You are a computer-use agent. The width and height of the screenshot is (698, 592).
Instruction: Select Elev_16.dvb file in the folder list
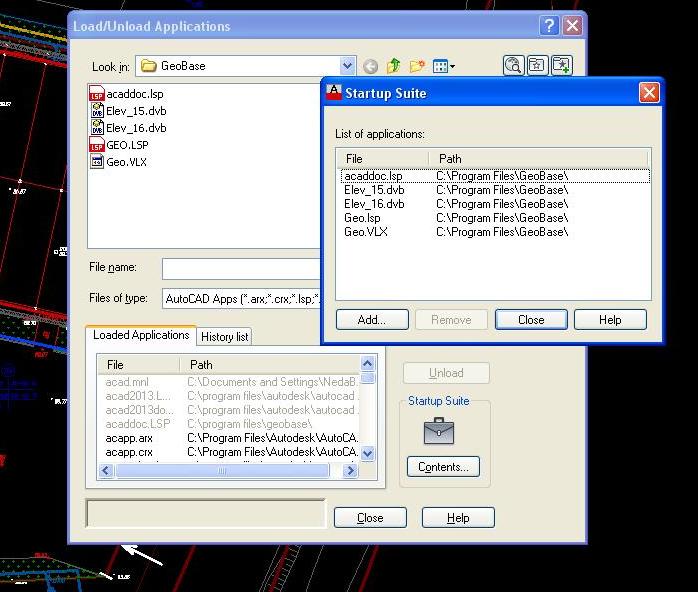[x=128, y=128]
